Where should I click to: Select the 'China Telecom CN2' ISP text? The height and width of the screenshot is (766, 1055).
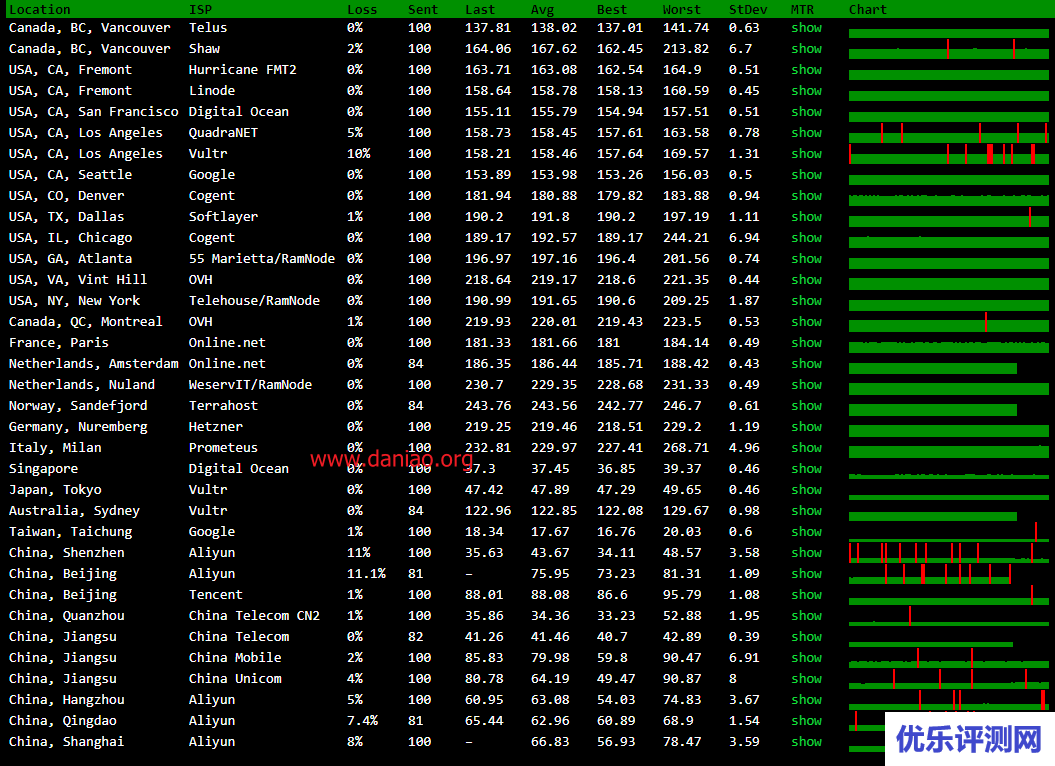pos(254,615)
